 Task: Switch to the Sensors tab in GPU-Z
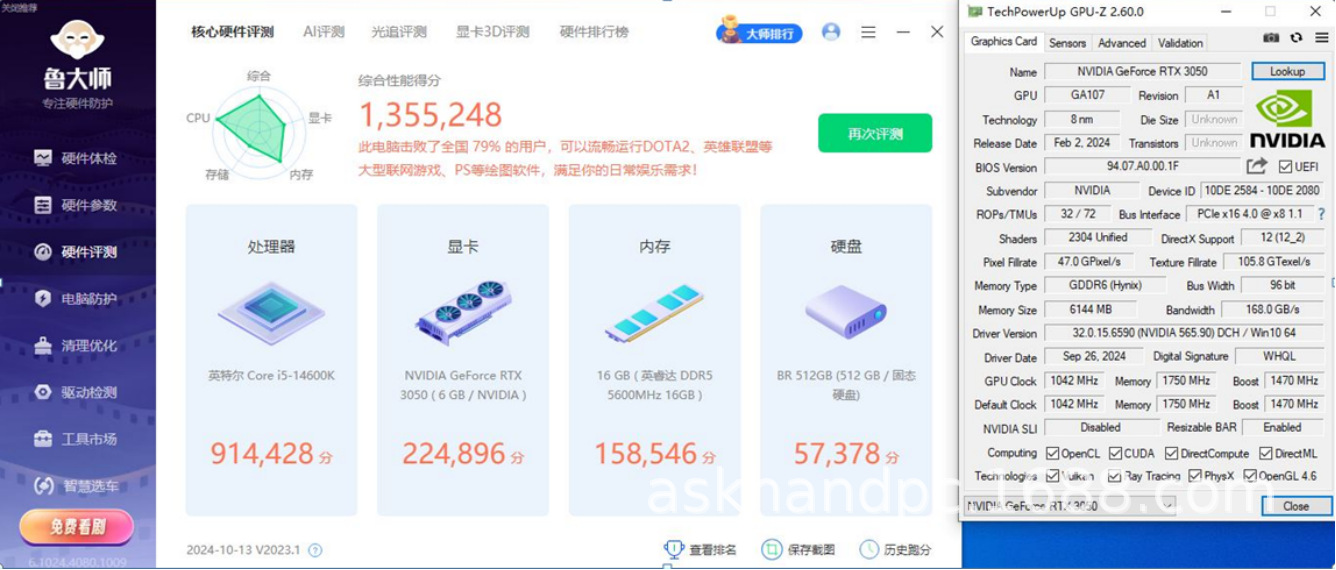click(1067, 43)
